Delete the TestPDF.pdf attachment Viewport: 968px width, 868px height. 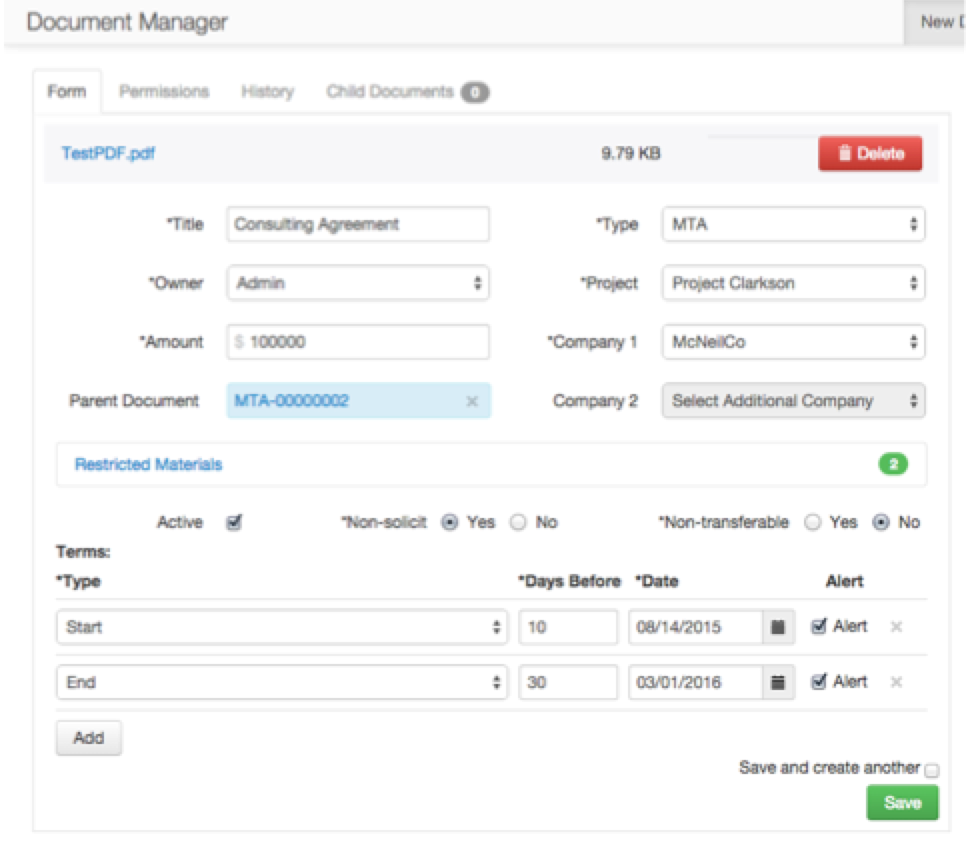(x=870, y=153)
